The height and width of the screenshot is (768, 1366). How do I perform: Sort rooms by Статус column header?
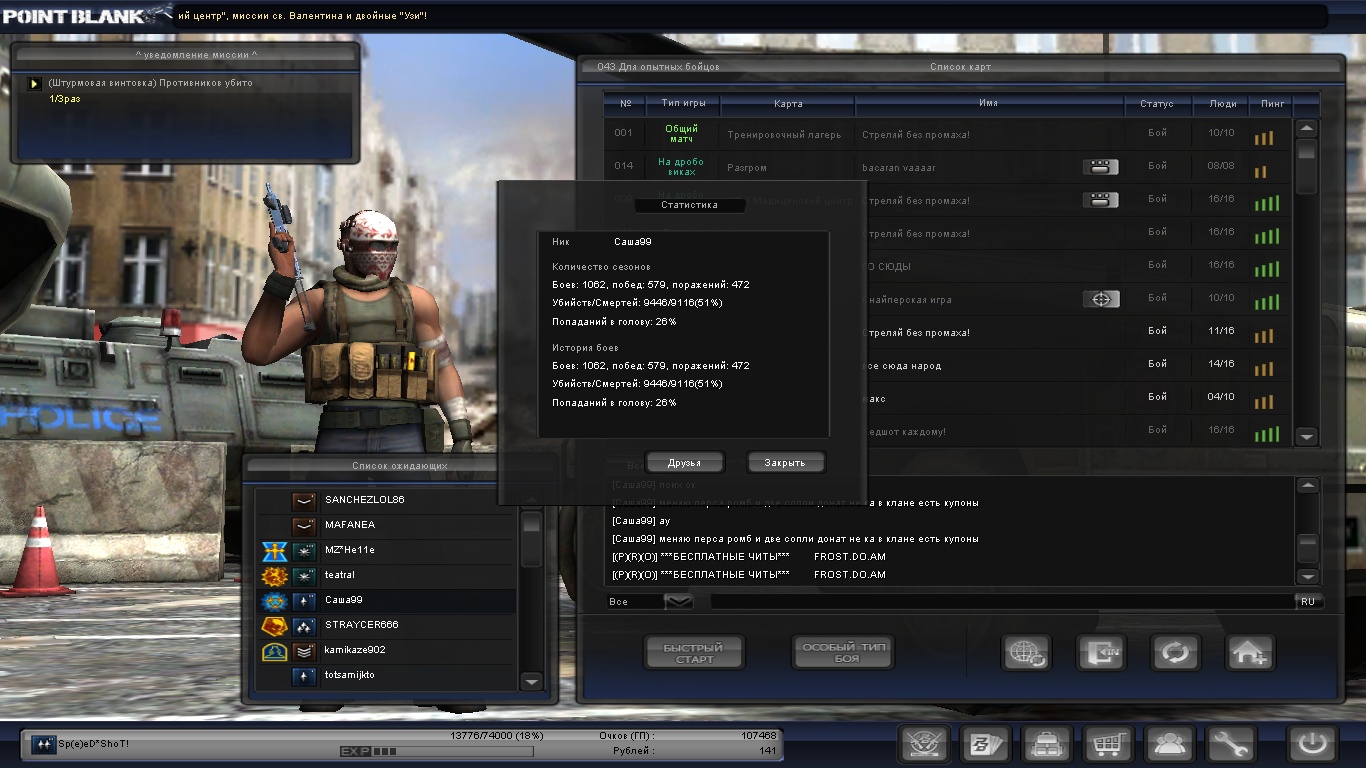pos(1157,104)
